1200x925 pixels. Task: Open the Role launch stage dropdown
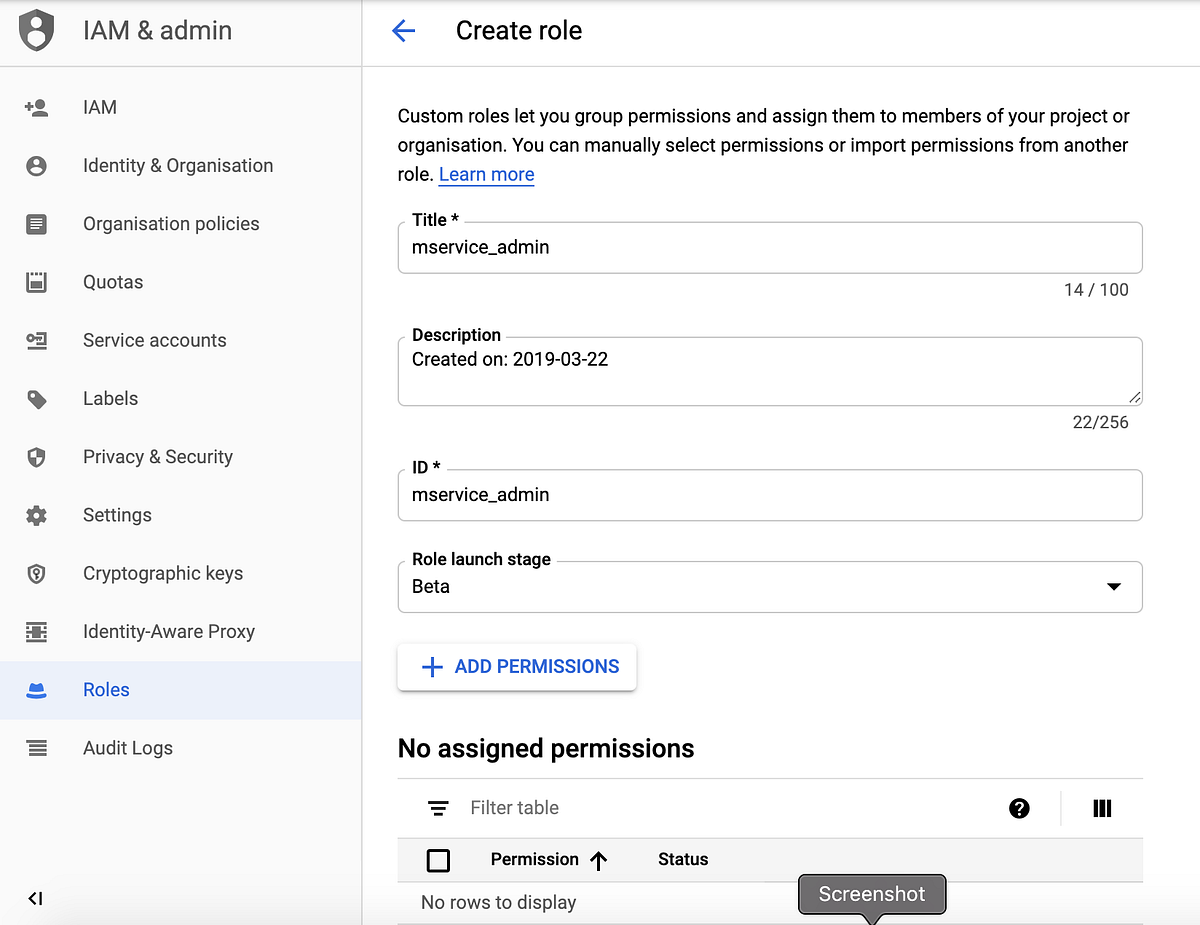[1113, 587]
